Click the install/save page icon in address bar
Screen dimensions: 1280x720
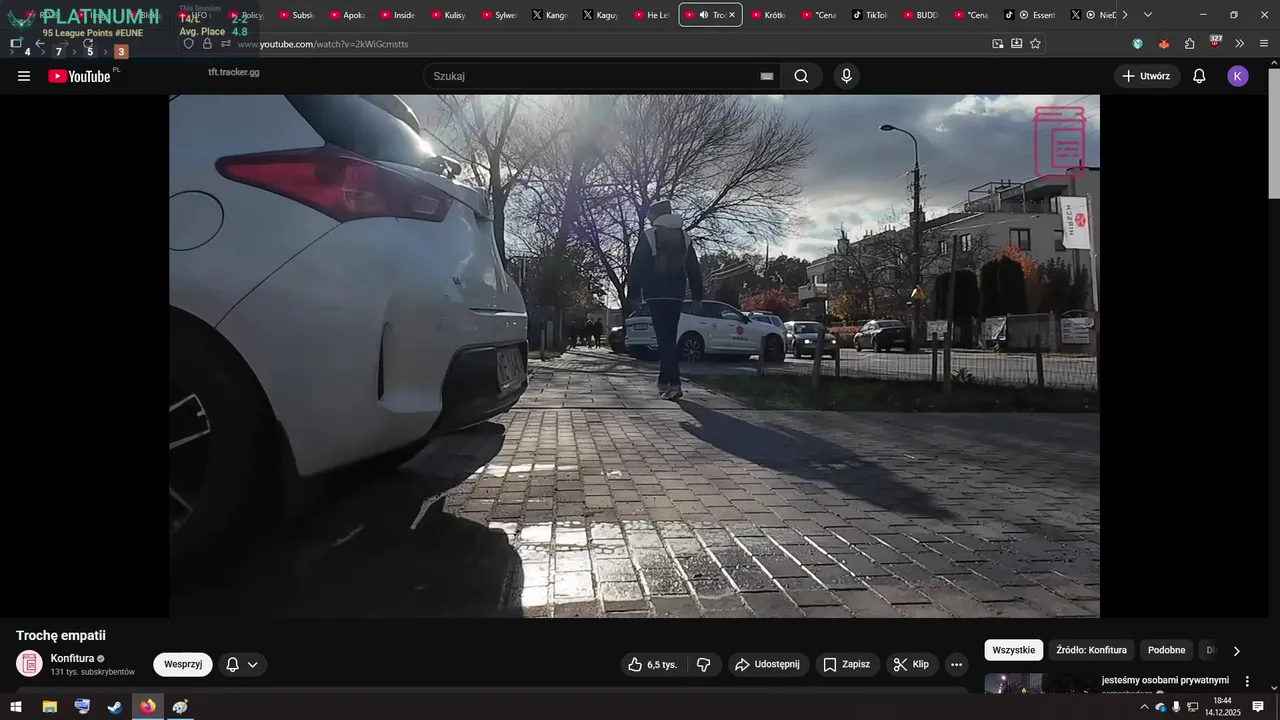[1017, 44]
